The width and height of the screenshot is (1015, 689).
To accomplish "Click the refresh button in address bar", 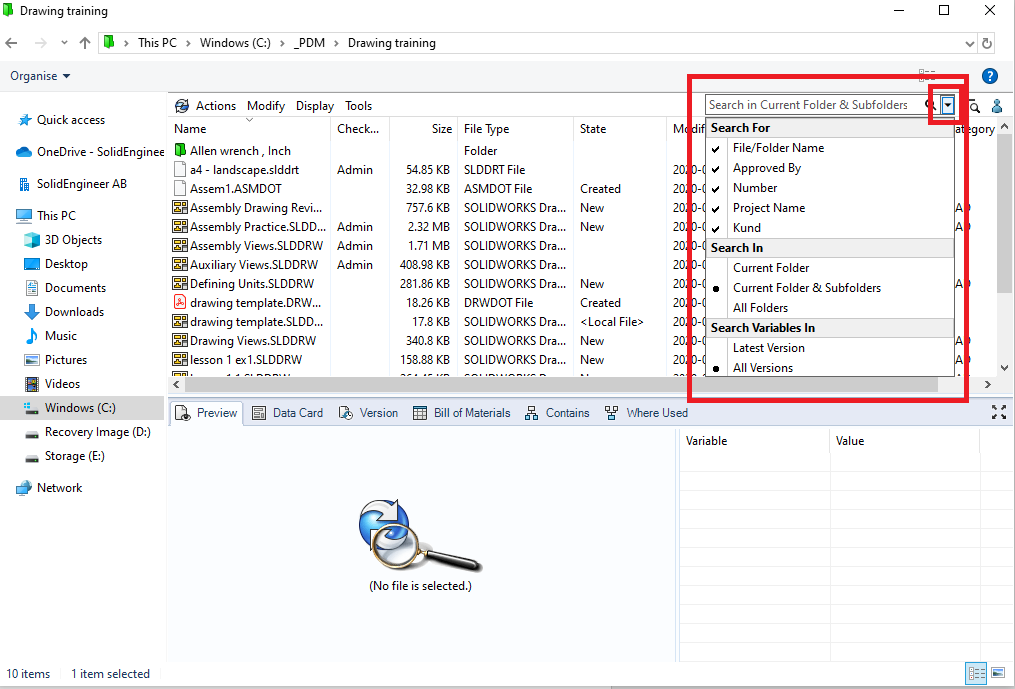I will point(987,43).
